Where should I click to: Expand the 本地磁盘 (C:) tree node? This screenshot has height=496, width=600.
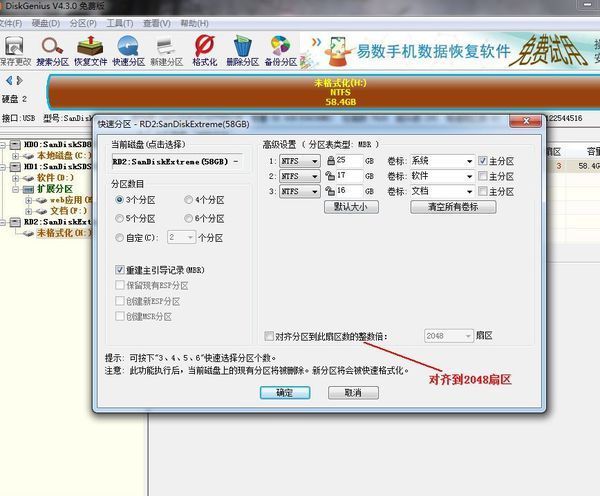15,156
